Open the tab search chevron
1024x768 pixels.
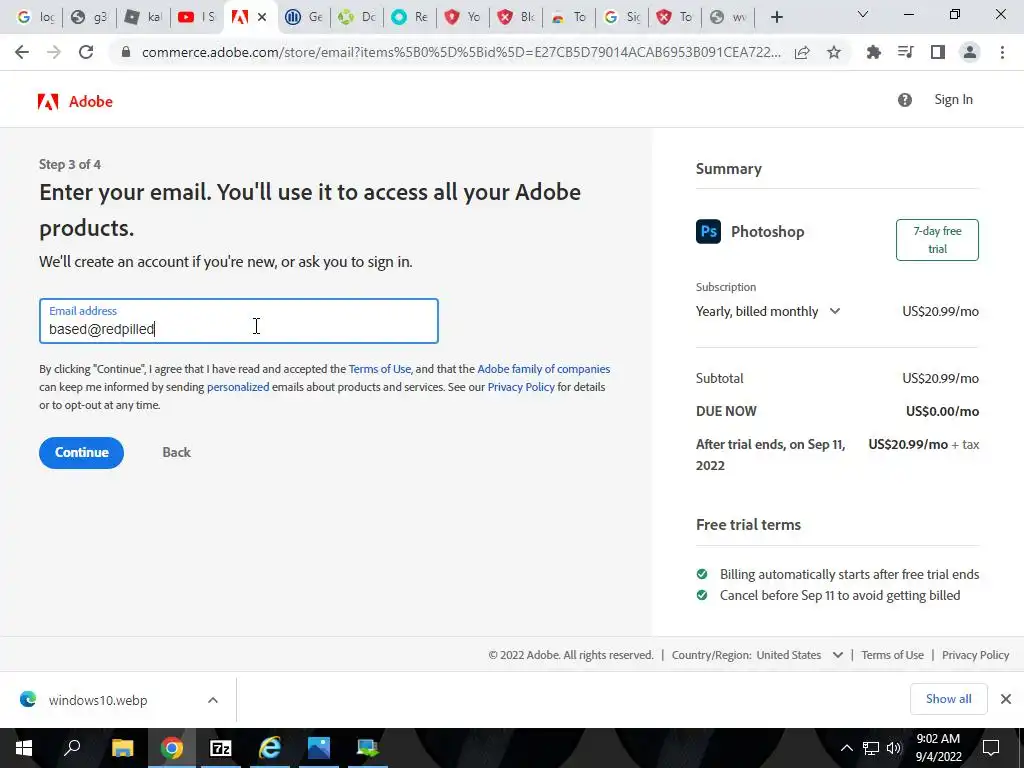[863, 14]
